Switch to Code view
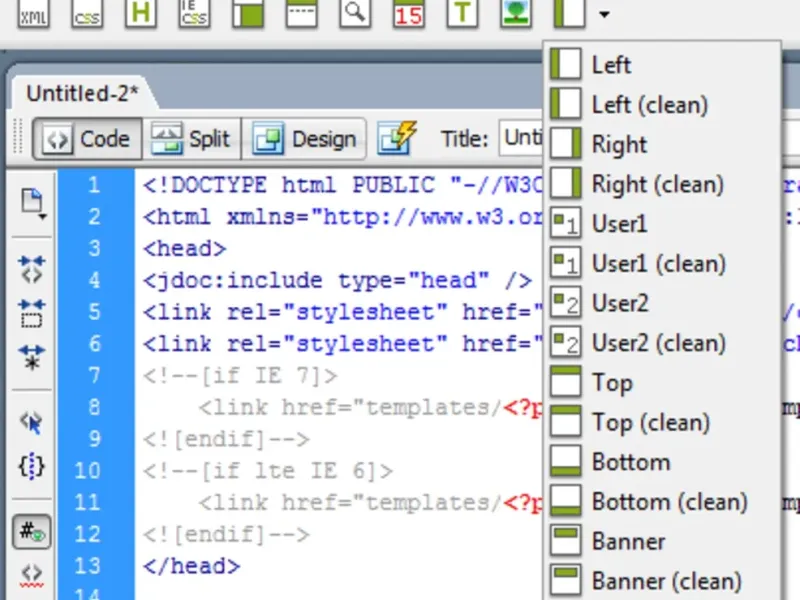The width and height of the screenshot is (800, 600). (88, 139)
